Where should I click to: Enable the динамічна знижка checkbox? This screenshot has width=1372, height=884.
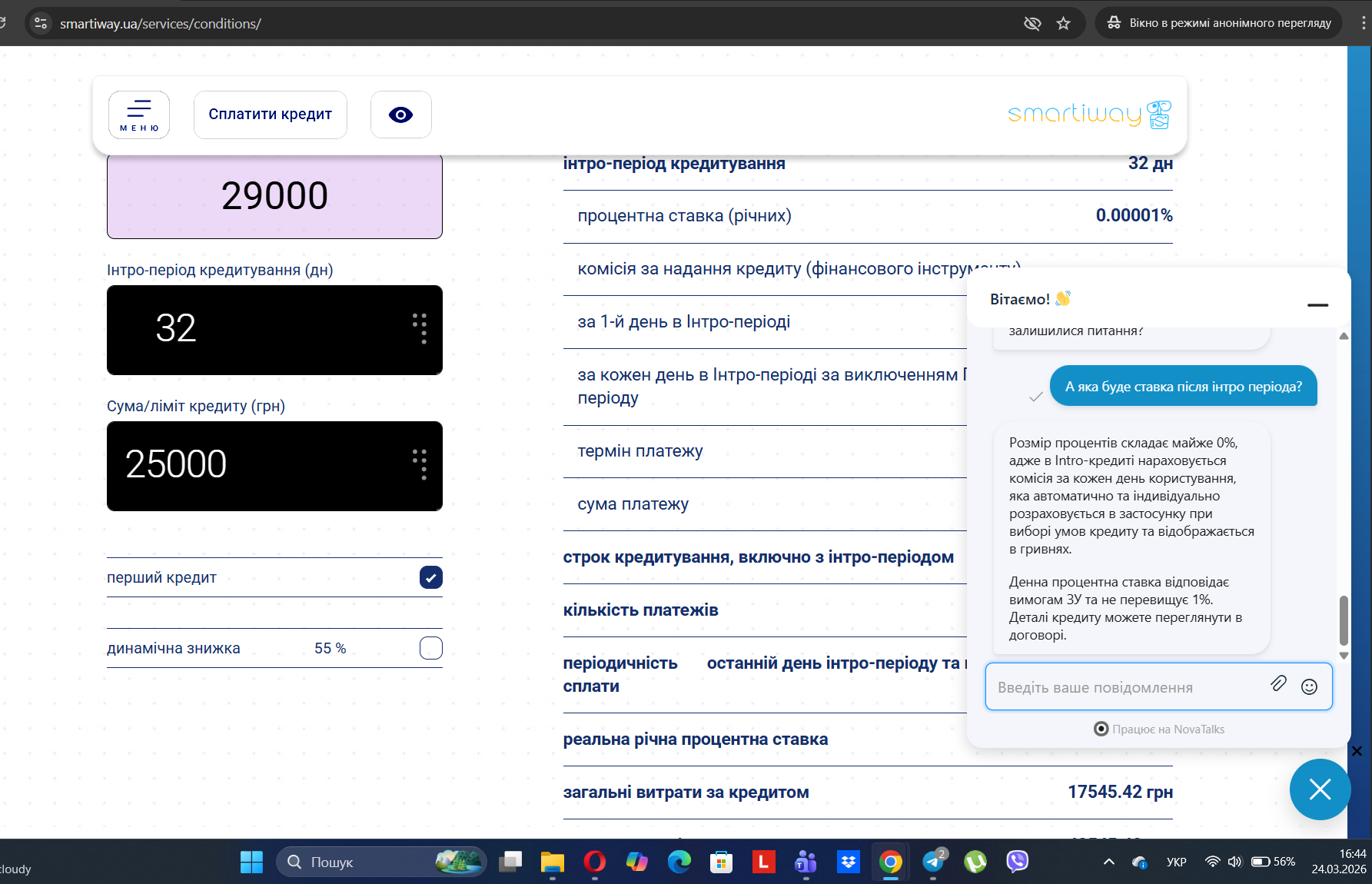(x=431, y=648)
